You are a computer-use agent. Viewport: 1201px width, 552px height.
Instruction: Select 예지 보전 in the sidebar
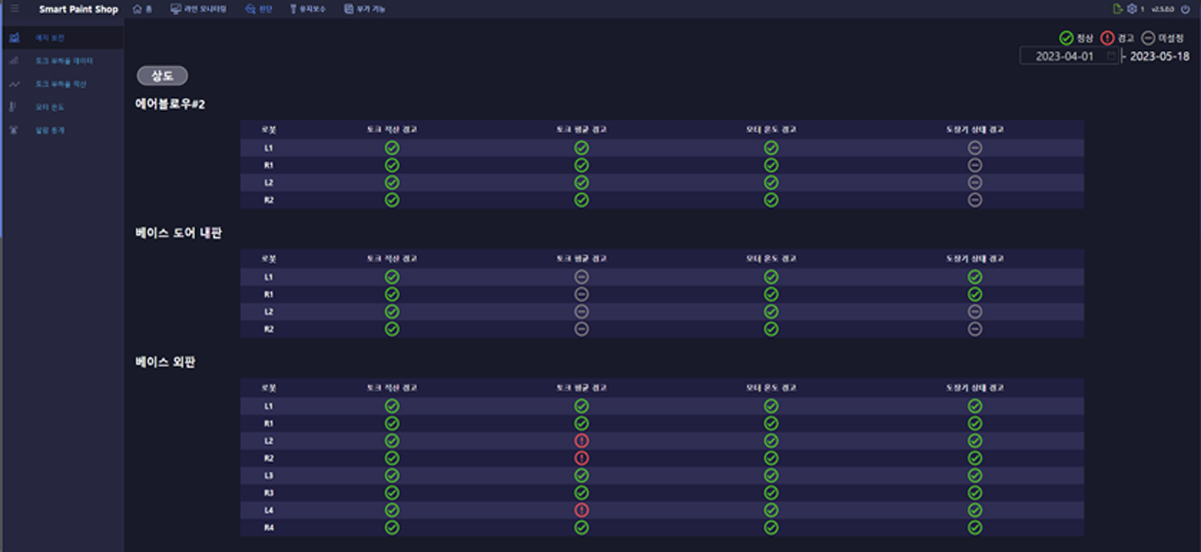coord(62,37)
